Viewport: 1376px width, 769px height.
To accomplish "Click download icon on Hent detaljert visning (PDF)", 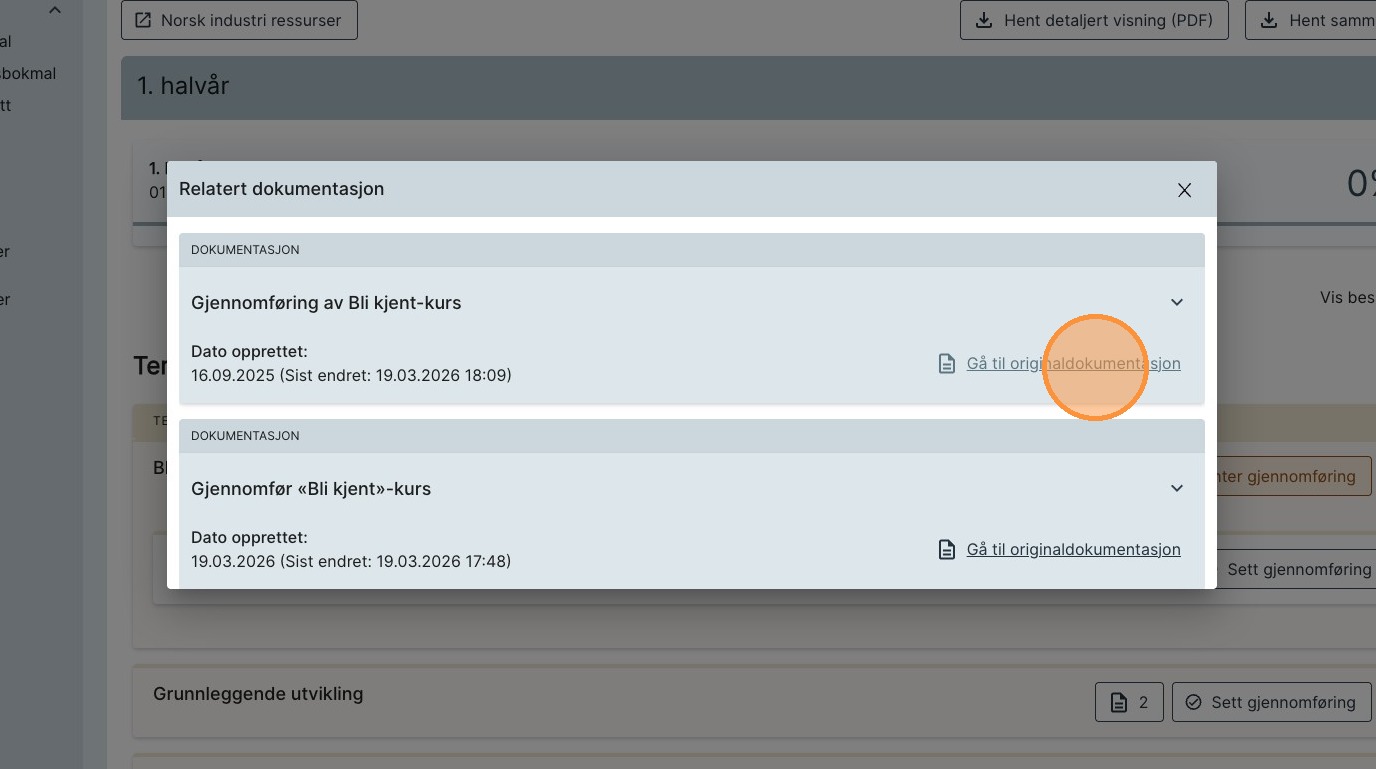I will [x=984, y=20].
